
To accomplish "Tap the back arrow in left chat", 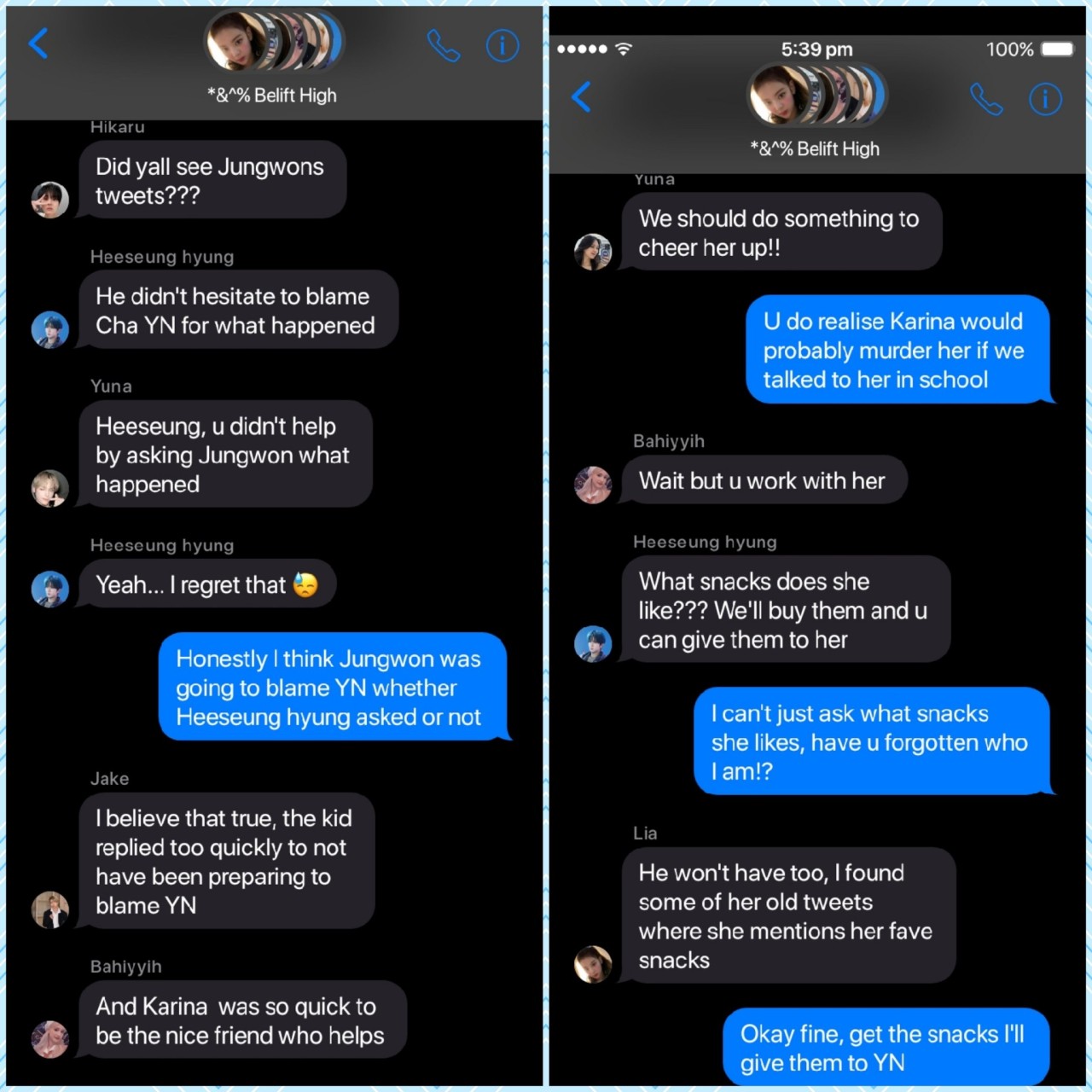I will [x=38, y=43].
